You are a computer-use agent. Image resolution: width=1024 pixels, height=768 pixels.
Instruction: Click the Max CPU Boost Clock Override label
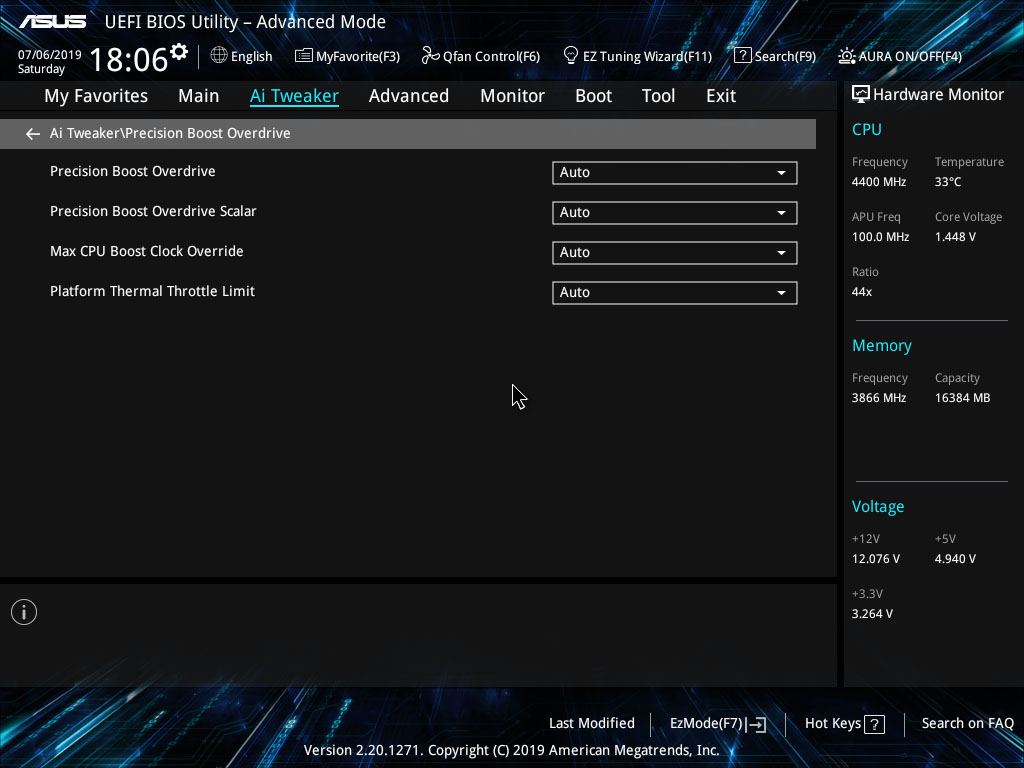pyautogui.click(x=147, y=251)
